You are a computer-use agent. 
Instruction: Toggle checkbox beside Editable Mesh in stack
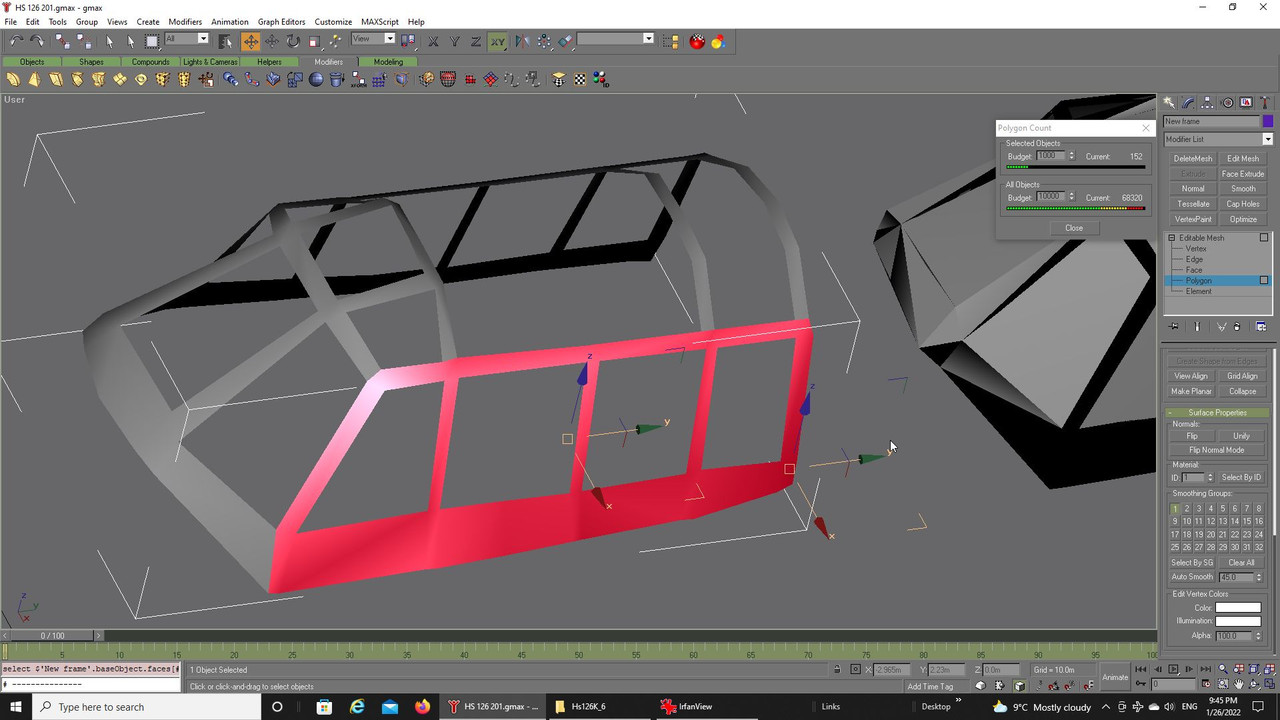(1264, 238)
